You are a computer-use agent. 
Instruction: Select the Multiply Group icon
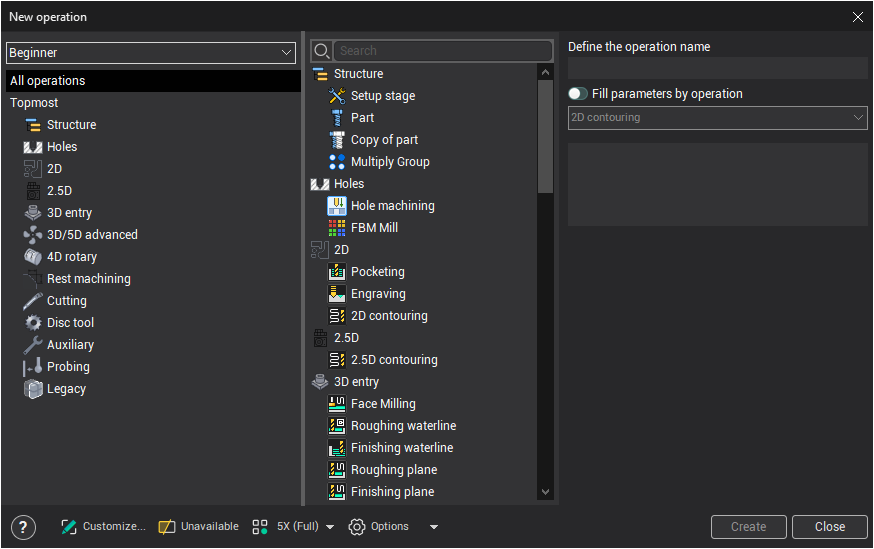(x=337, y=162)
